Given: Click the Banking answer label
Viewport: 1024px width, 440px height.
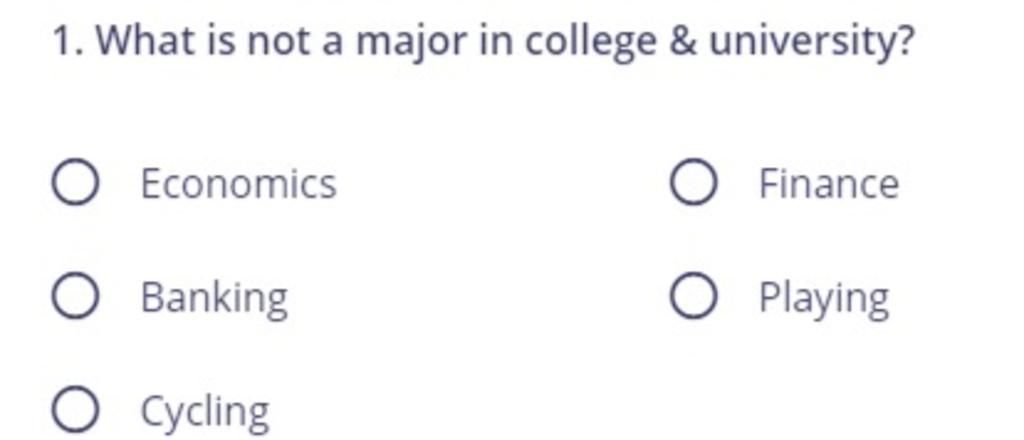Looking at the screenshot, I should (214, 299).
